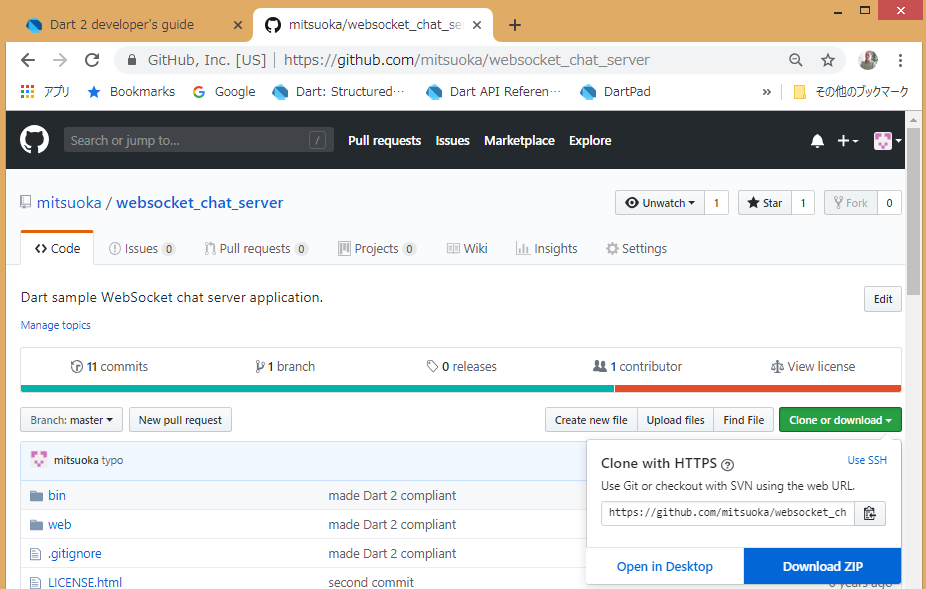The image size is (926, 589).
Task: Click the Fork button
Action: point(851,203)
